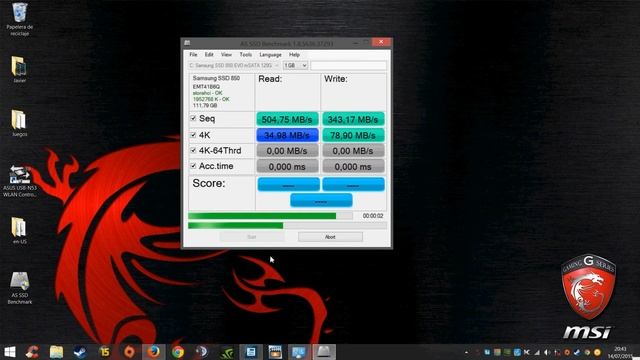
Task: Switch to Firefox on the taskbar
Action: coord(153,352)
